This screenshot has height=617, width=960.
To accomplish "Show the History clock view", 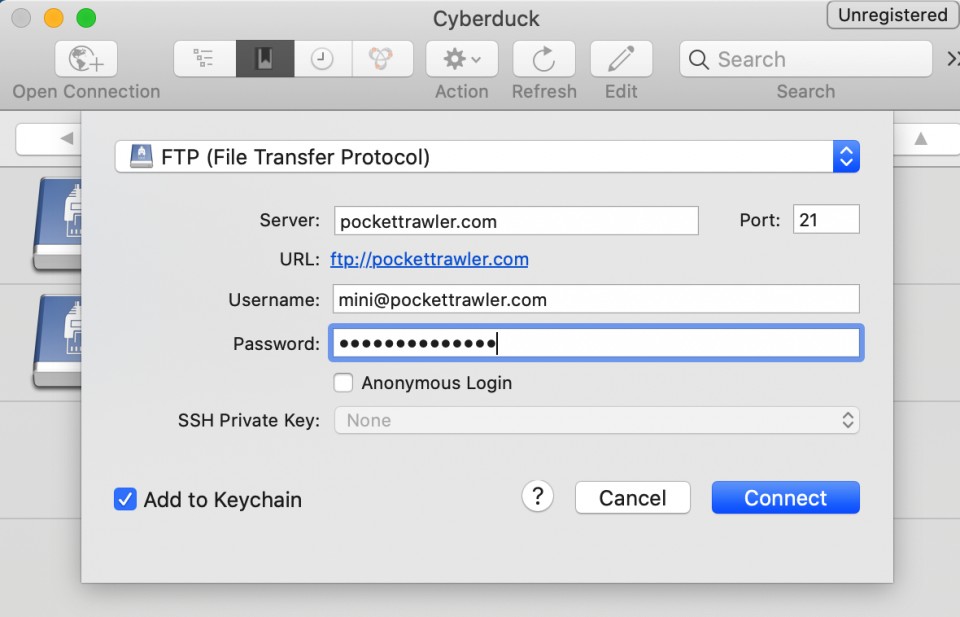I will point(323,59).
